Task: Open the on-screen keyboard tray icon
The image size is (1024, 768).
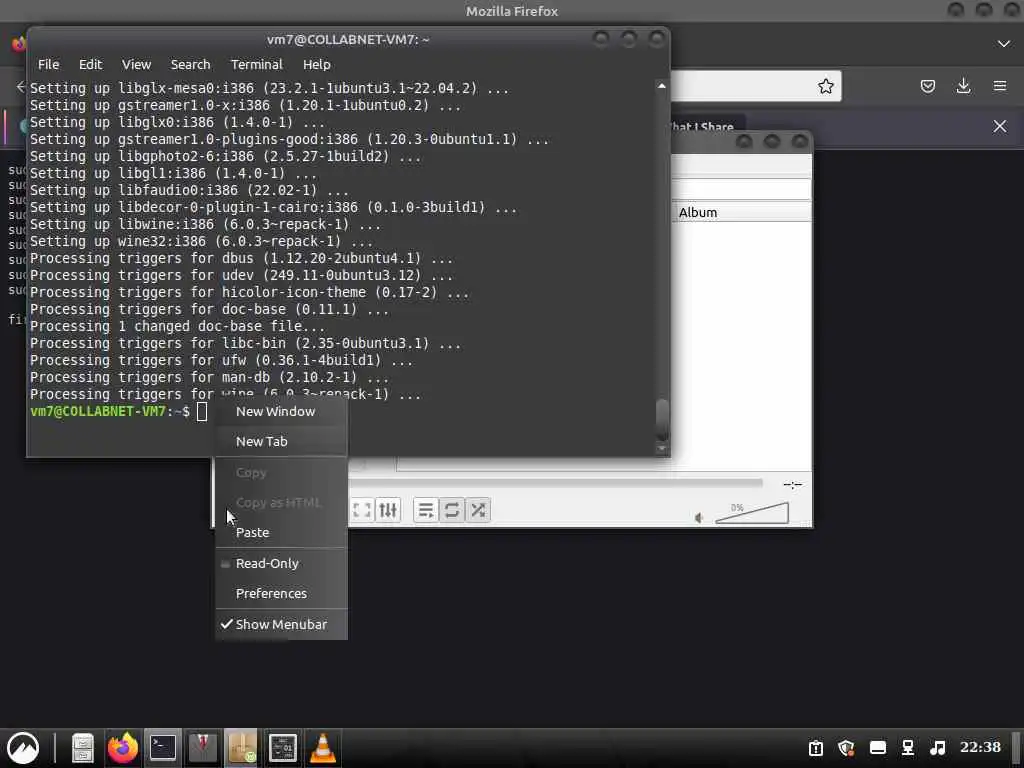Action: point(878,748)
